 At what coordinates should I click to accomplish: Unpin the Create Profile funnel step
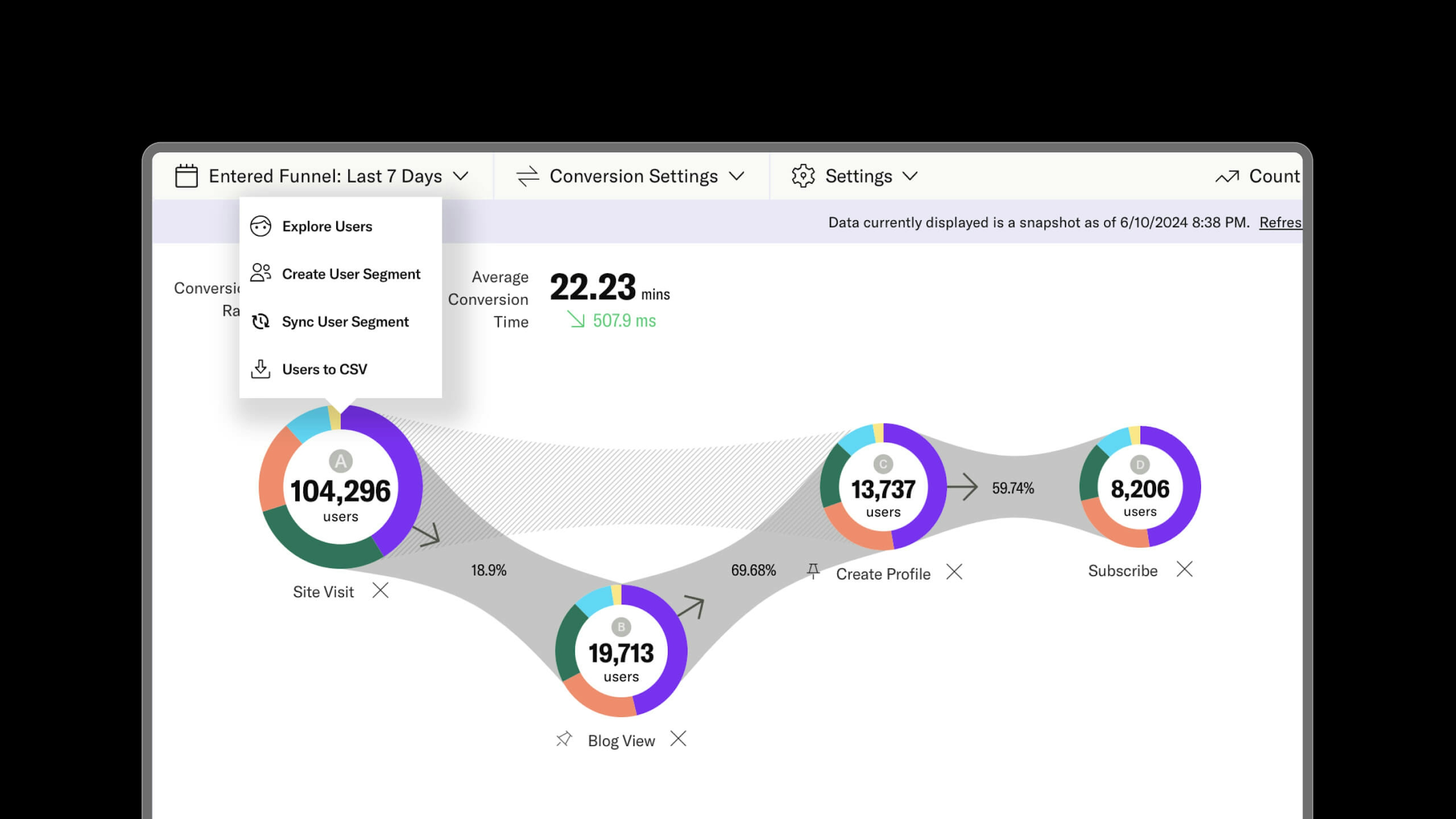[x=814, y=571]
